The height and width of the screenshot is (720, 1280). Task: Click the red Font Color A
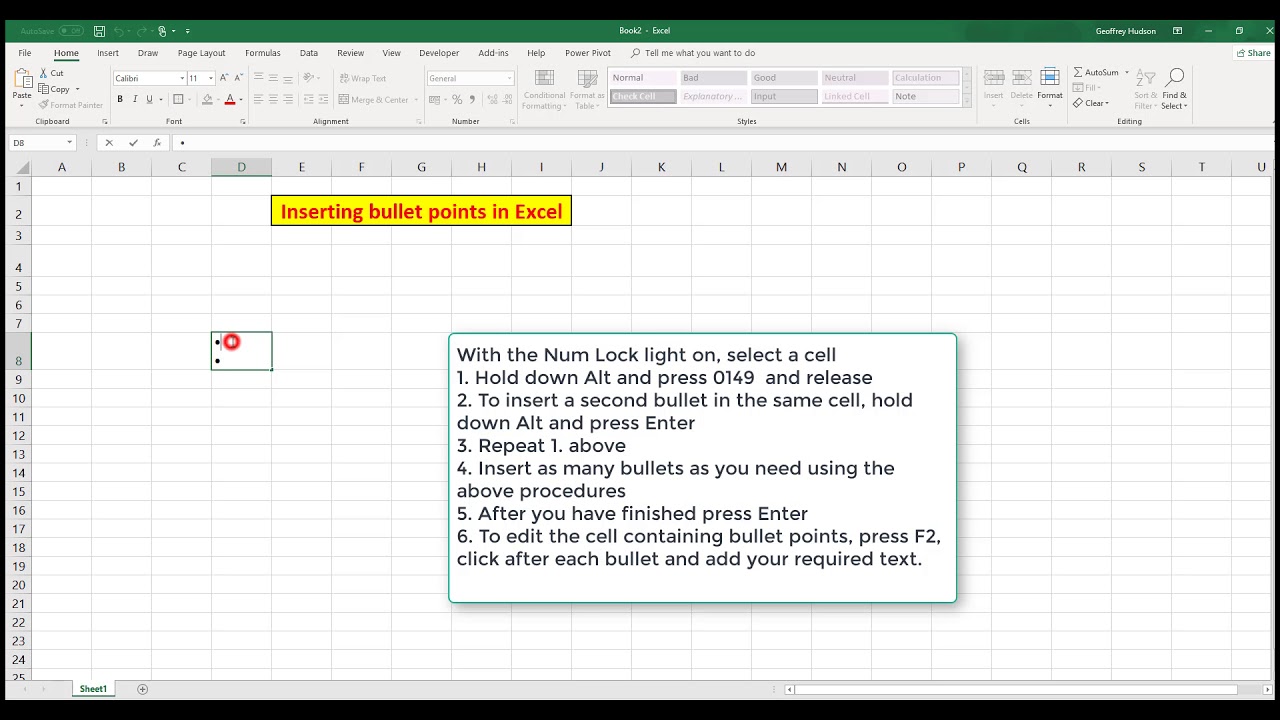229,99
